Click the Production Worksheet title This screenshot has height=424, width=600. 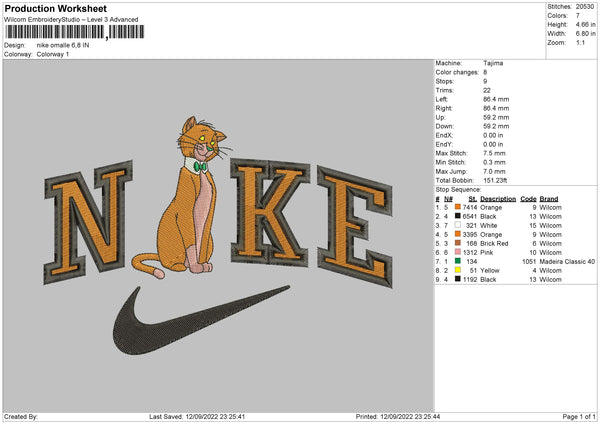(55, 8)
